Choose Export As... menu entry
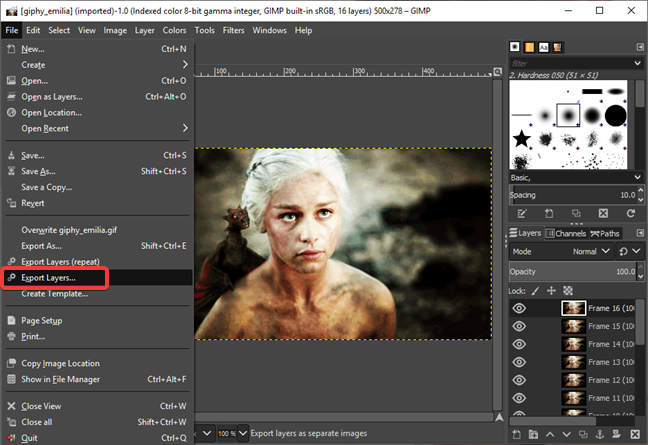Image resolution: width=648 pixels, height=445 pixels. click(x=97, y=246)
